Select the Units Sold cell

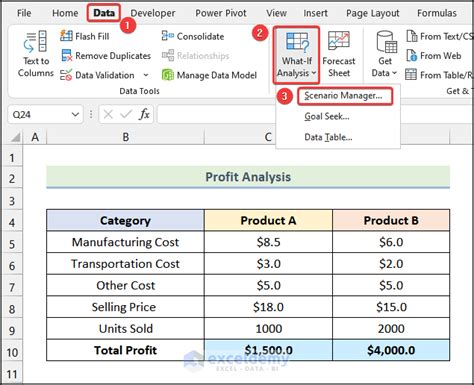click(x=125, y=329)
